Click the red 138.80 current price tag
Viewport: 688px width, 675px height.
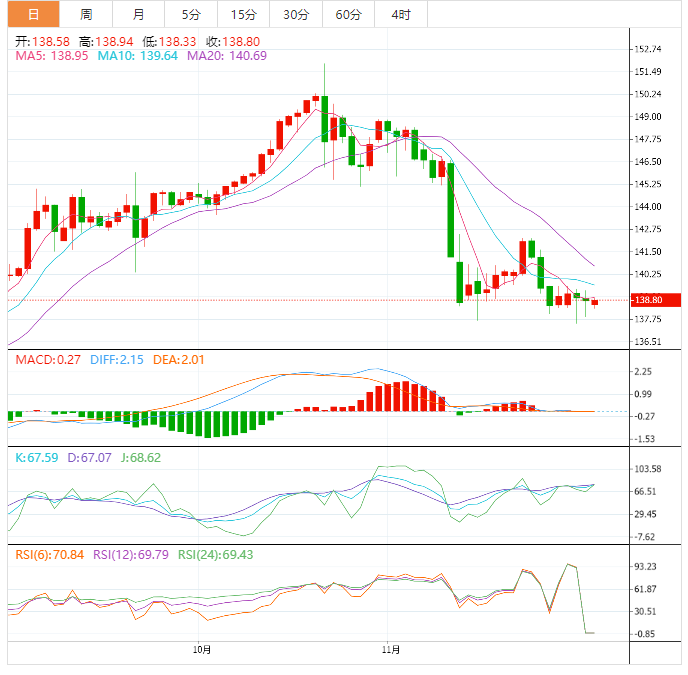[x=649, y=300]
